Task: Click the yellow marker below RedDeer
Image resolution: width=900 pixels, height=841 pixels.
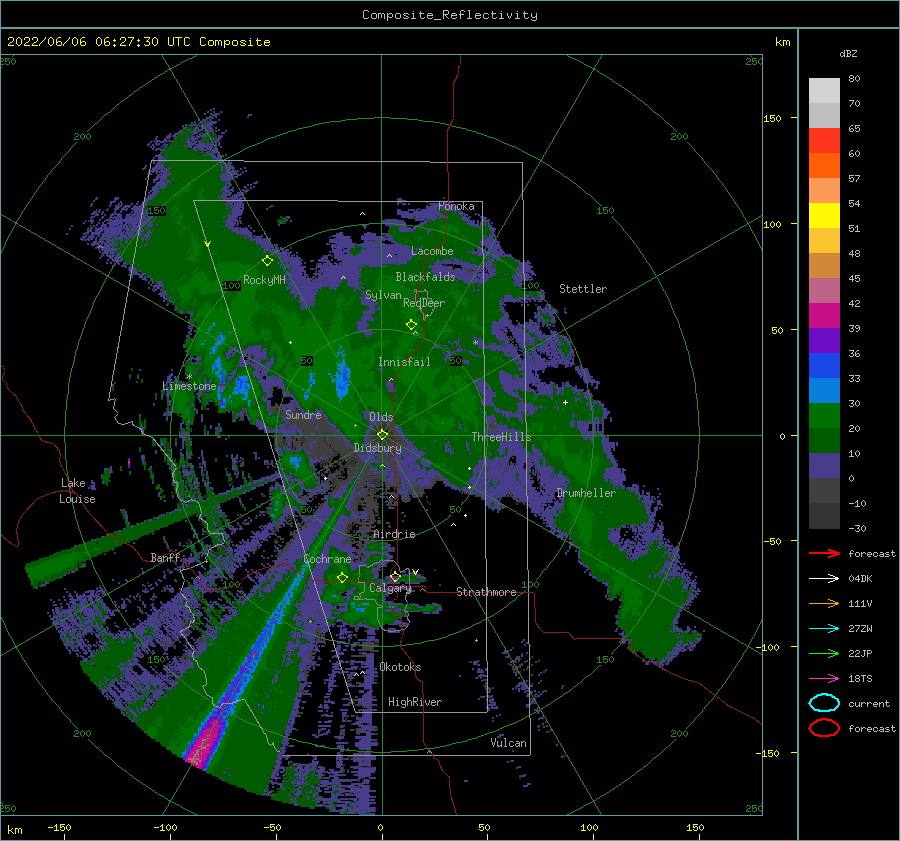Action: tap(411, 325)
